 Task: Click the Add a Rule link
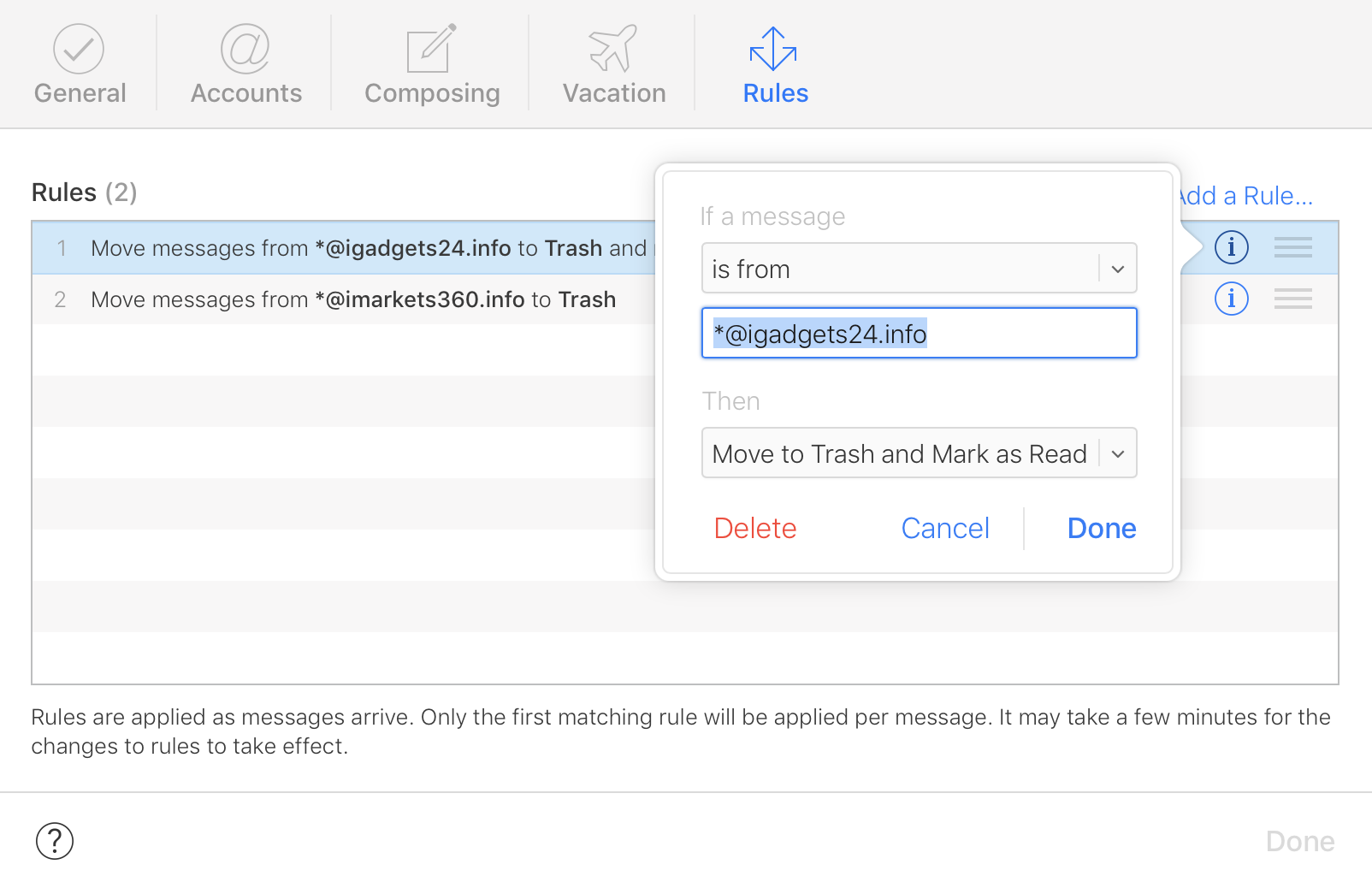[x=1247, y=196]
